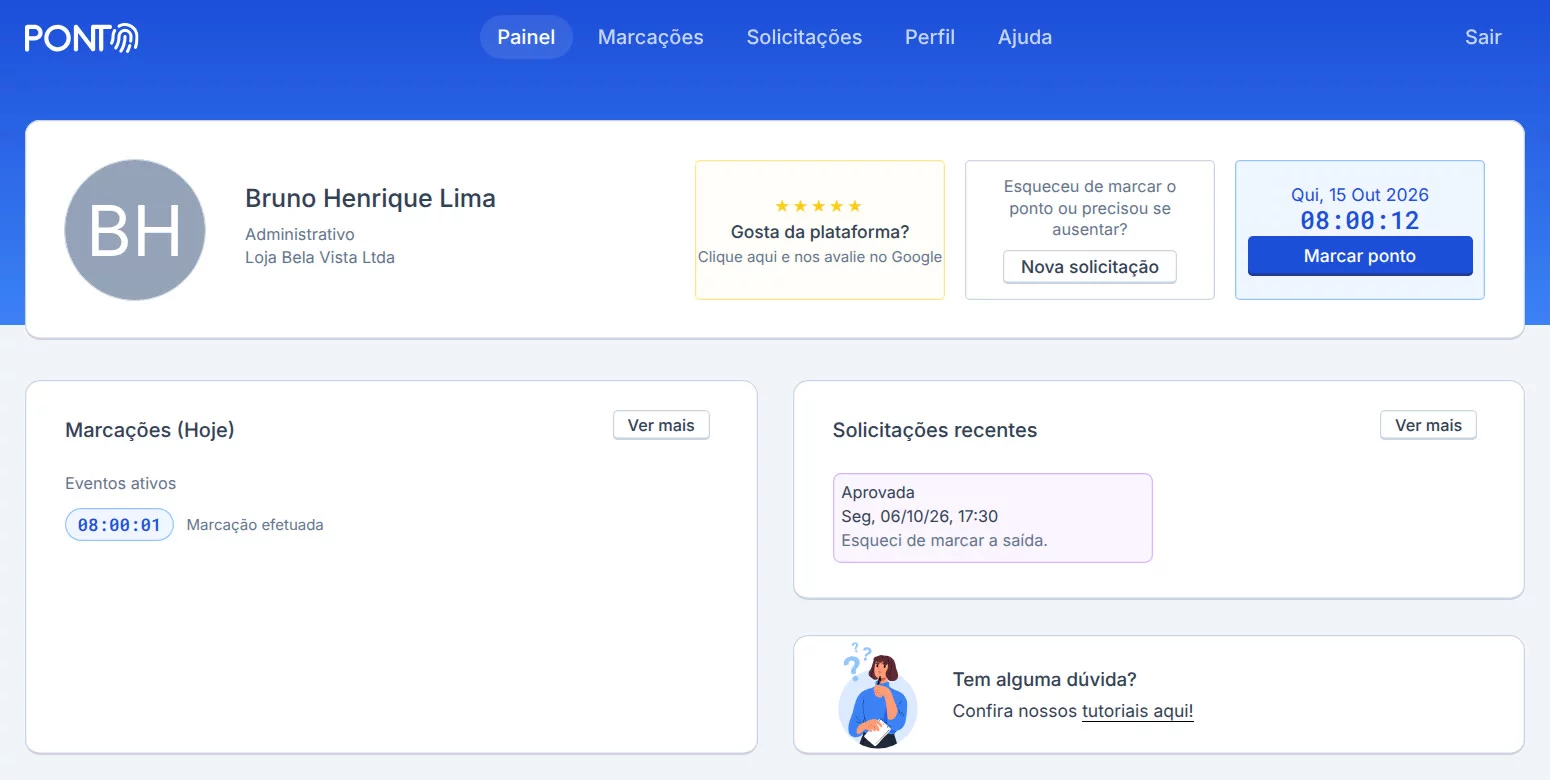Click the name Bruno Henrique Lima
The height and width of the screenshot is (780, 1550).
[370, 198]
